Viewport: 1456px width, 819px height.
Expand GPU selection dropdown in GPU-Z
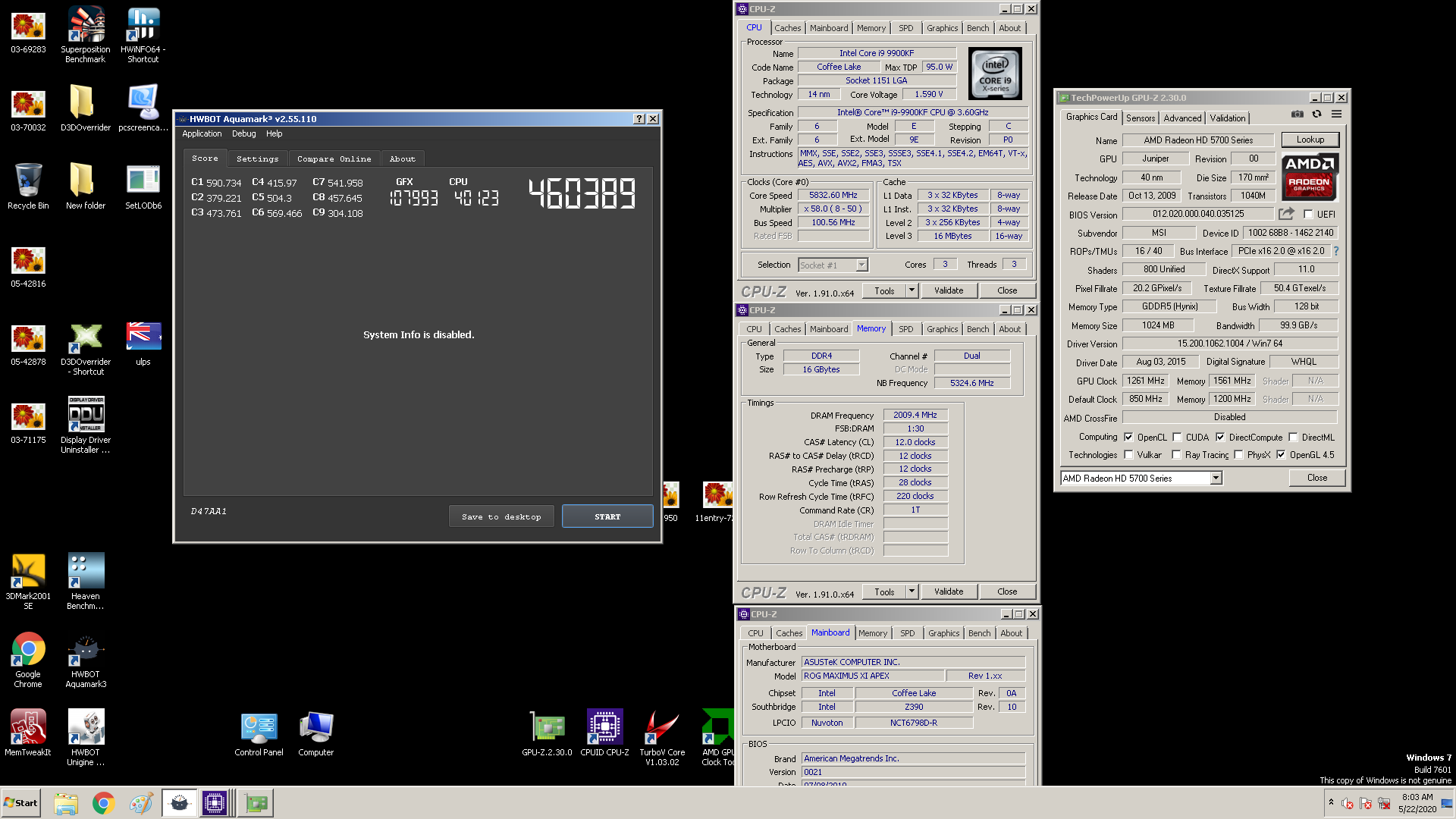point(1216,478)
